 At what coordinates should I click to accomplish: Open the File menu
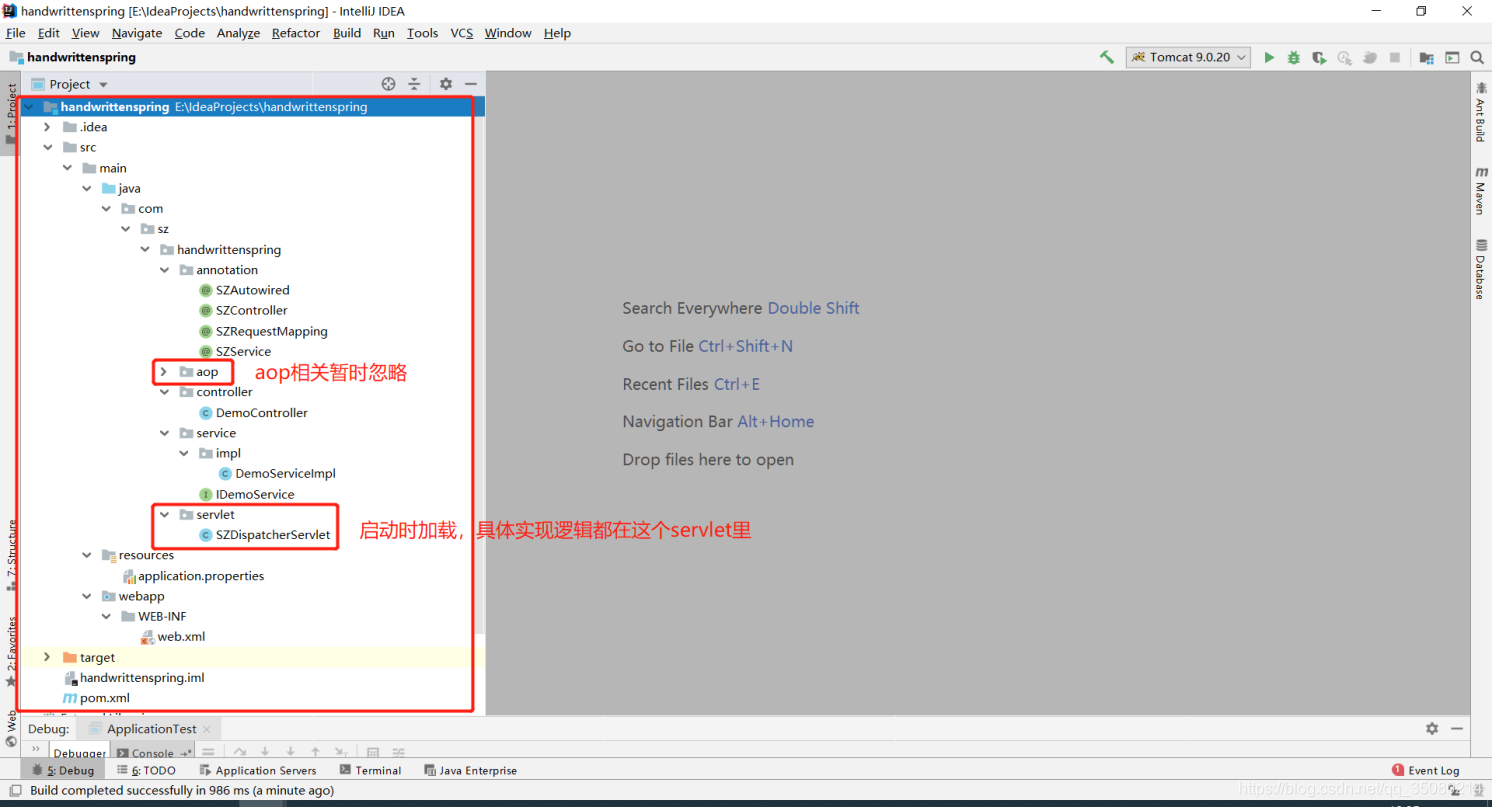pos(15,33)
